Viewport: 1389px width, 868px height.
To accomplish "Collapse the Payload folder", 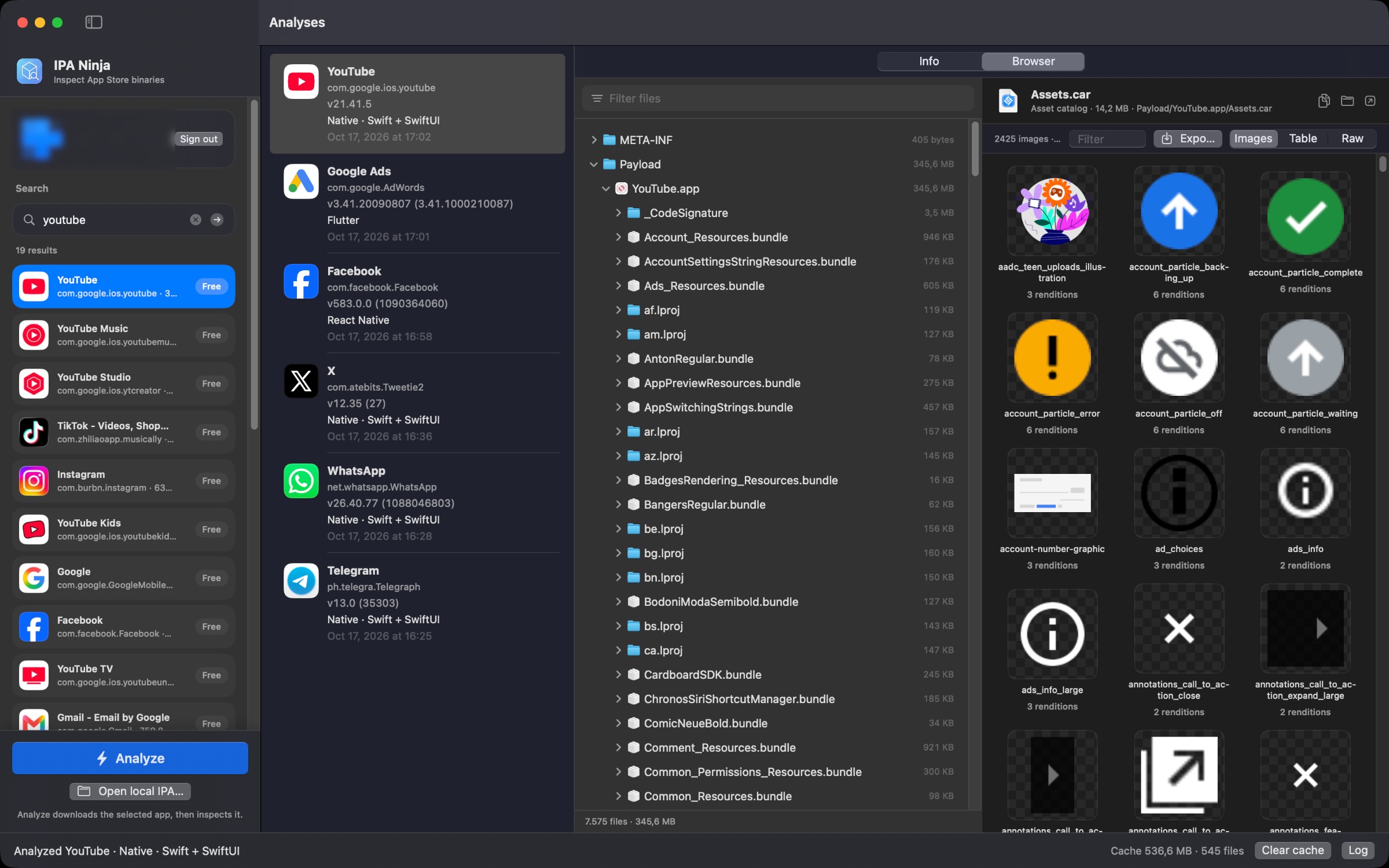I will click(594, 164).
